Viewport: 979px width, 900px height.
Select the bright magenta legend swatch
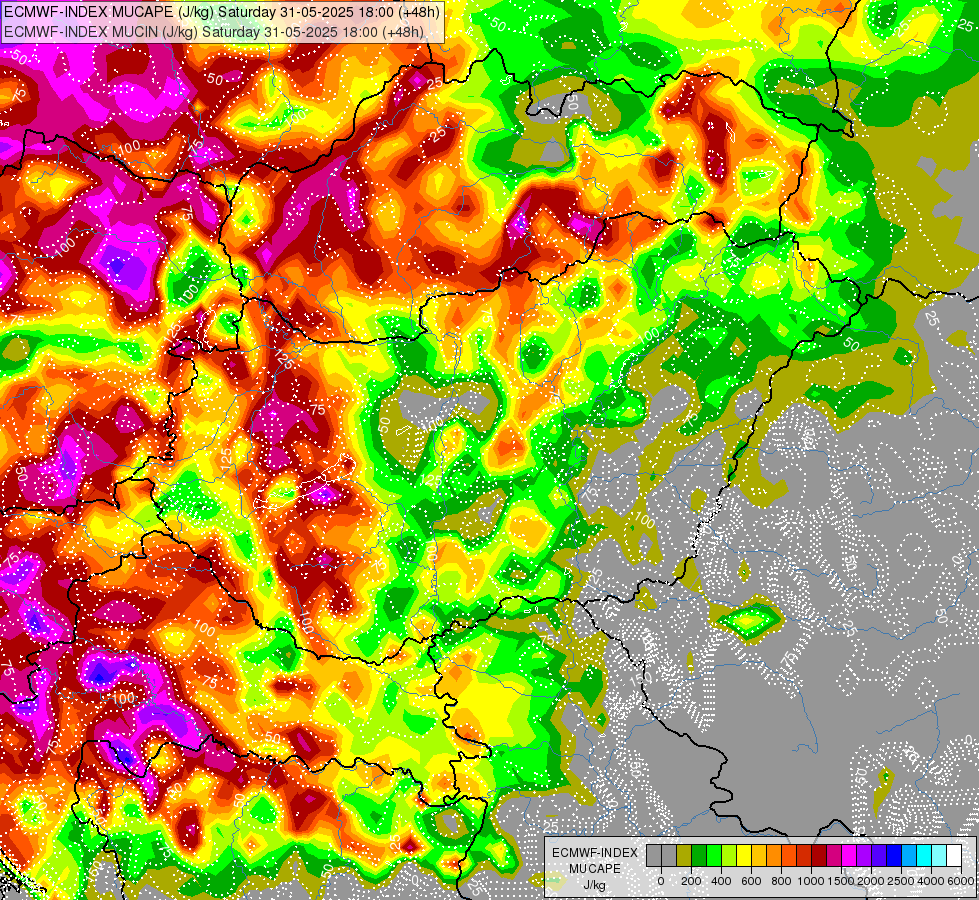(850, 855)
